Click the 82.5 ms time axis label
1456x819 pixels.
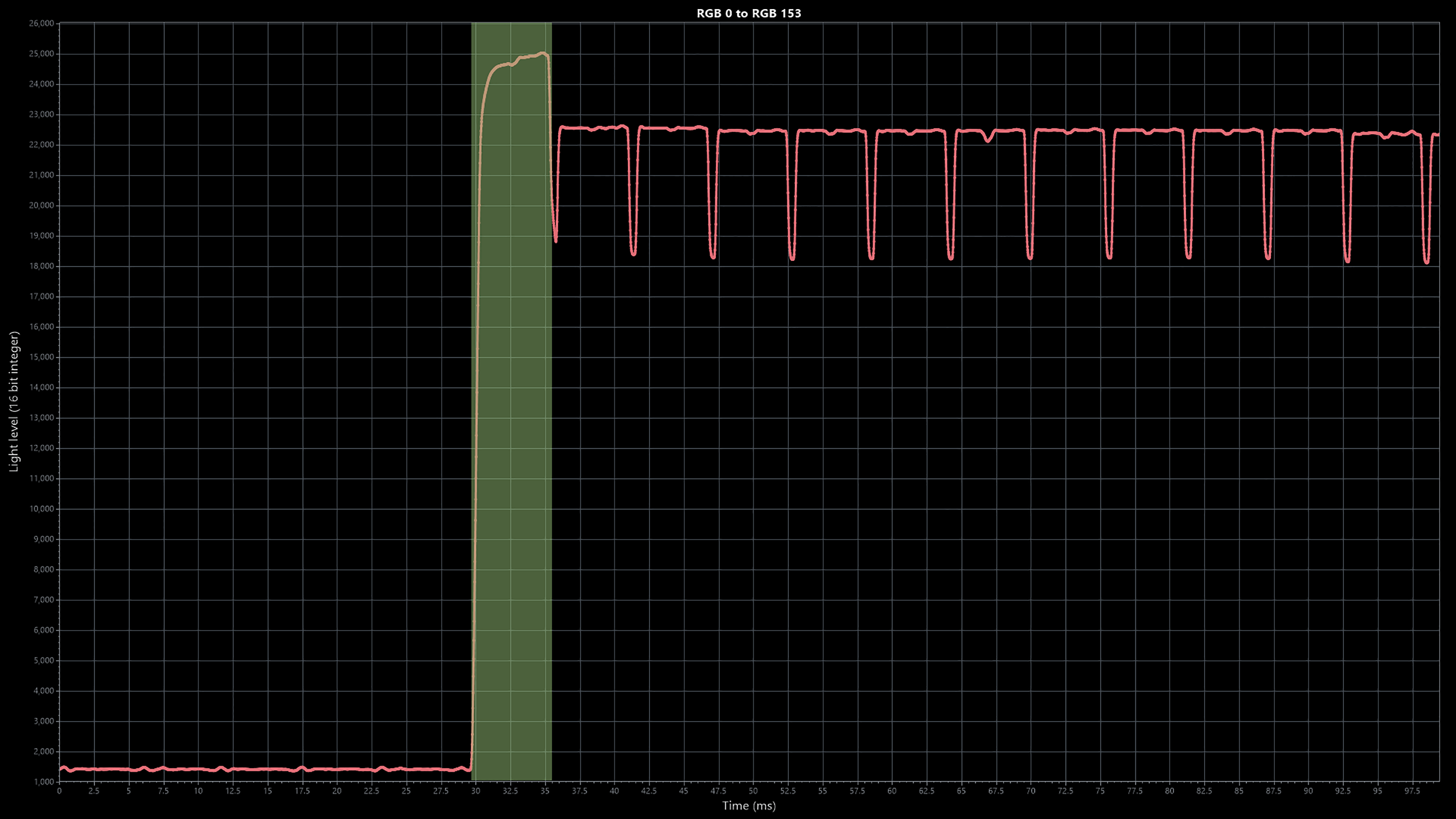1204,791
